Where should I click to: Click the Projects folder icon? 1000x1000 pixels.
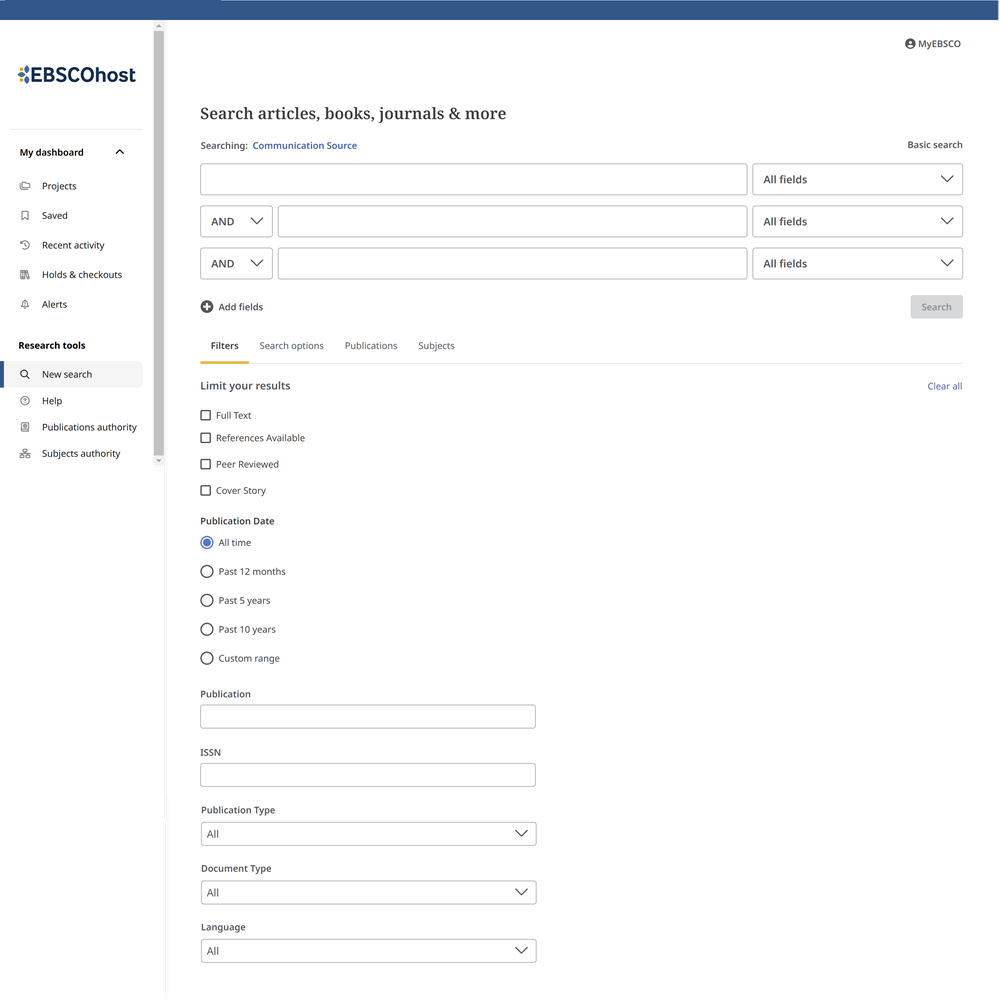click(x=25, y=186)
